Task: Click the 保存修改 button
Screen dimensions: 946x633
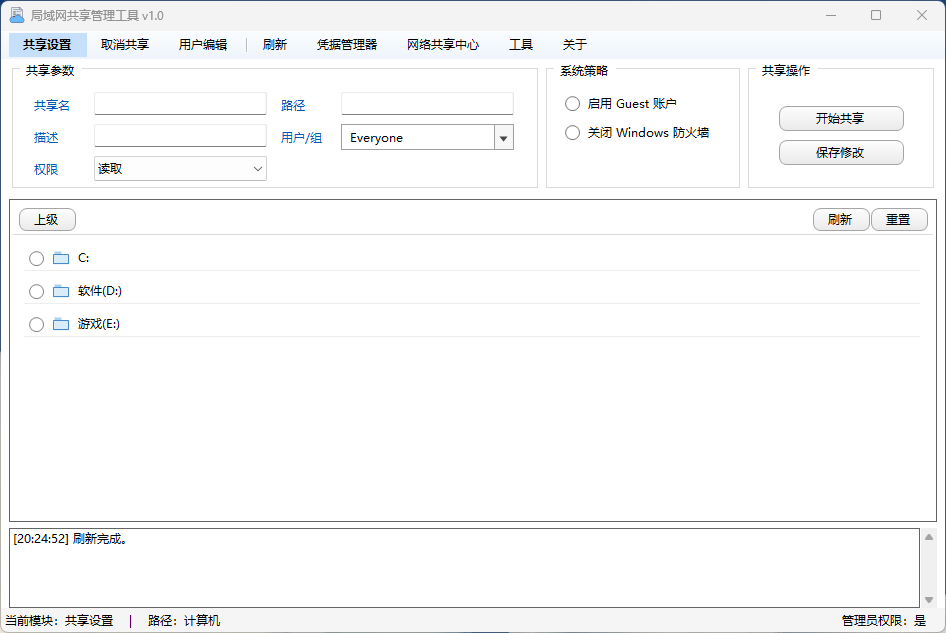Action: (x=841, y=153)
